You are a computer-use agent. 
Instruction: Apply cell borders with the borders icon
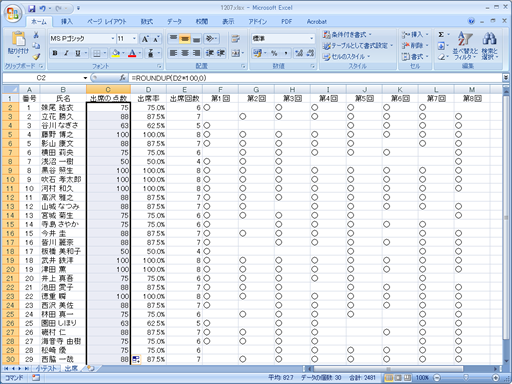[x=97, y=53]
